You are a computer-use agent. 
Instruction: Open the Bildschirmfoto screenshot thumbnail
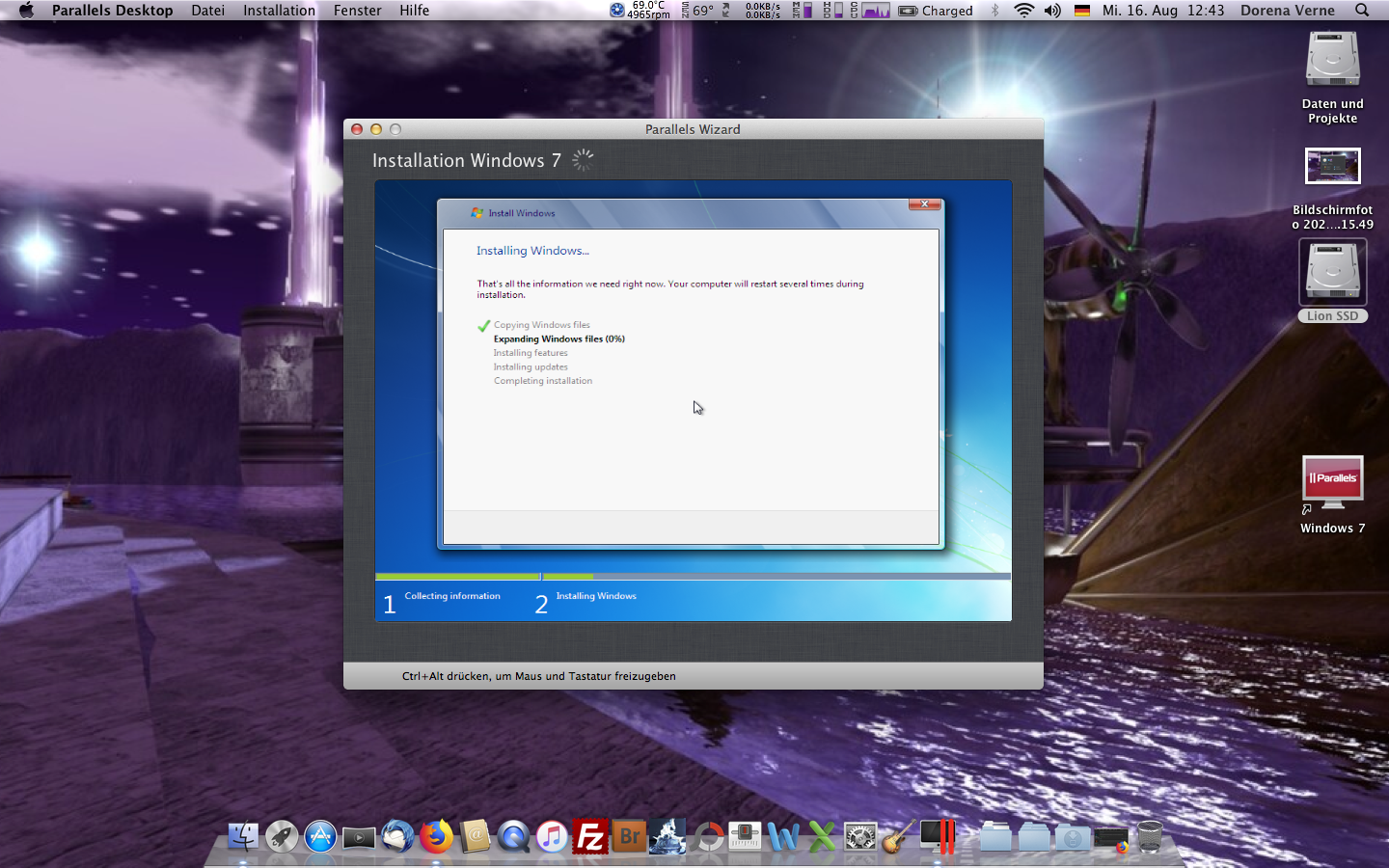tap(1332, 167)
